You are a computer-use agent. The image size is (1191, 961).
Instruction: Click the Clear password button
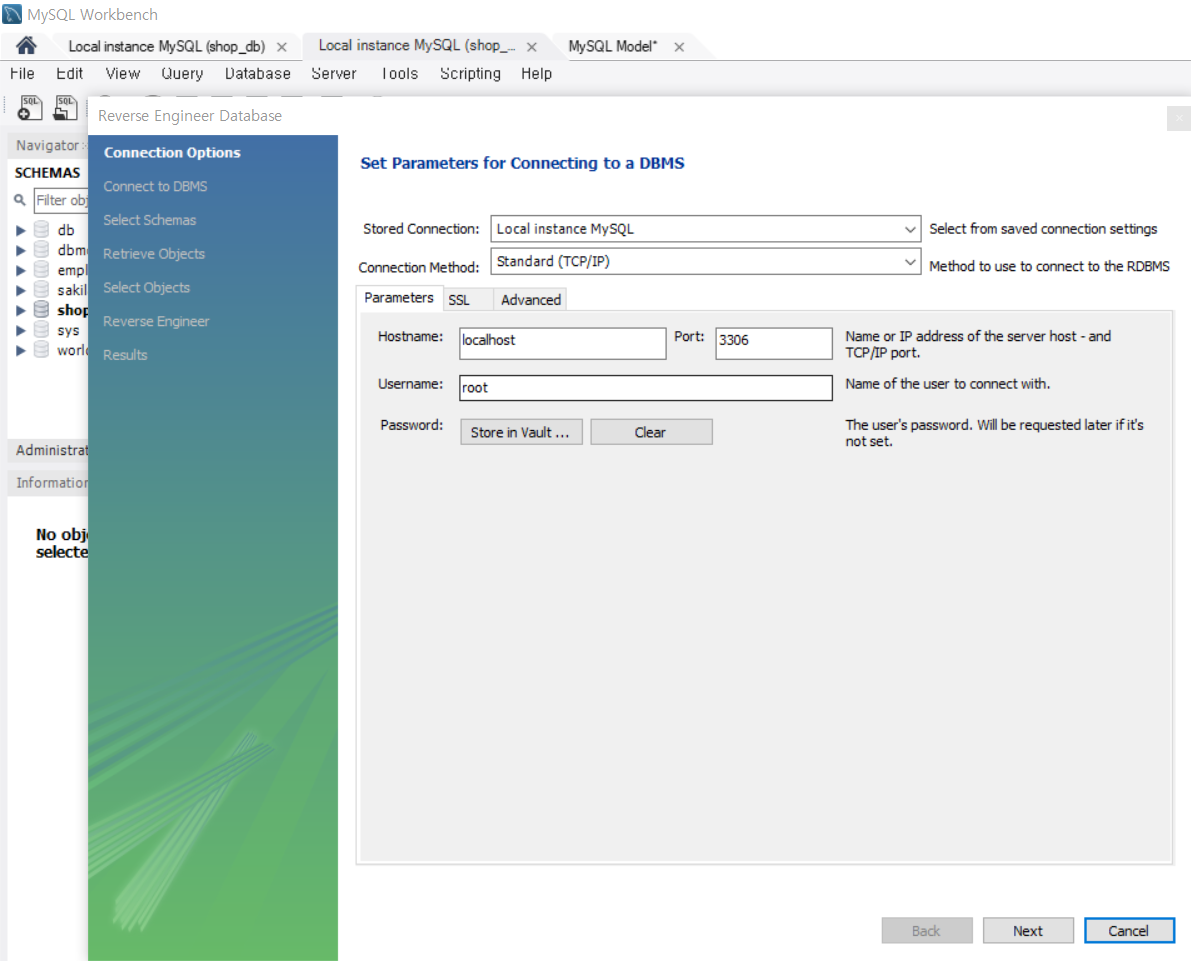(x=651, y=432)
